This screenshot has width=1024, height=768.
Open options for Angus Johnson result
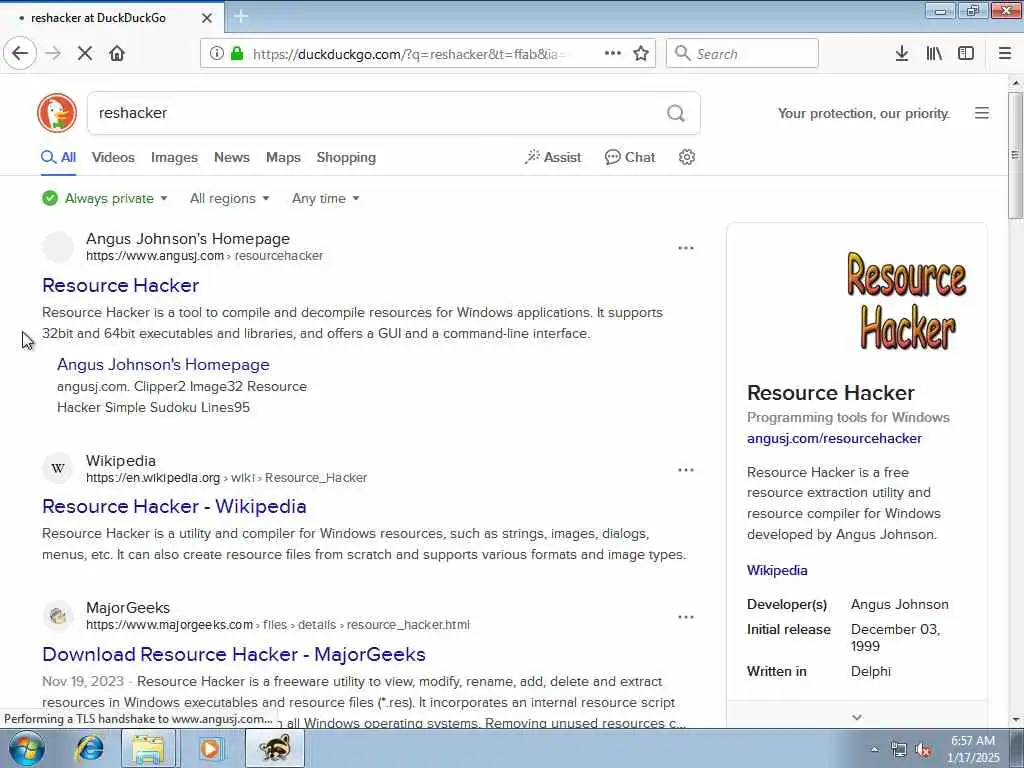(686, 248)
